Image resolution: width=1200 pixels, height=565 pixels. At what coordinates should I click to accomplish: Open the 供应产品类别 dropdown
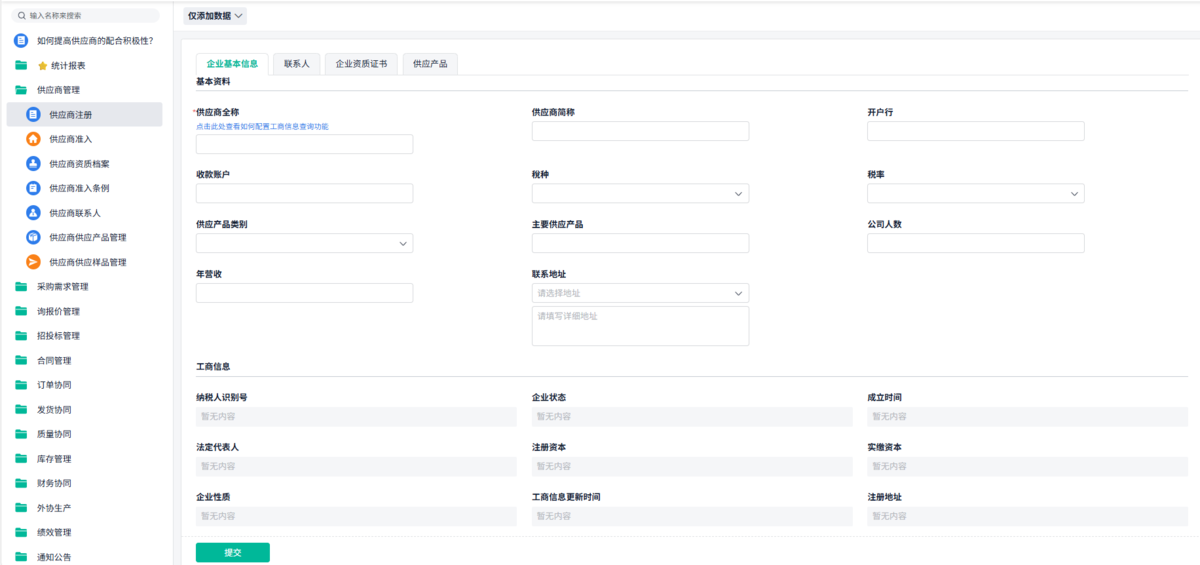[x=304, y=243]
